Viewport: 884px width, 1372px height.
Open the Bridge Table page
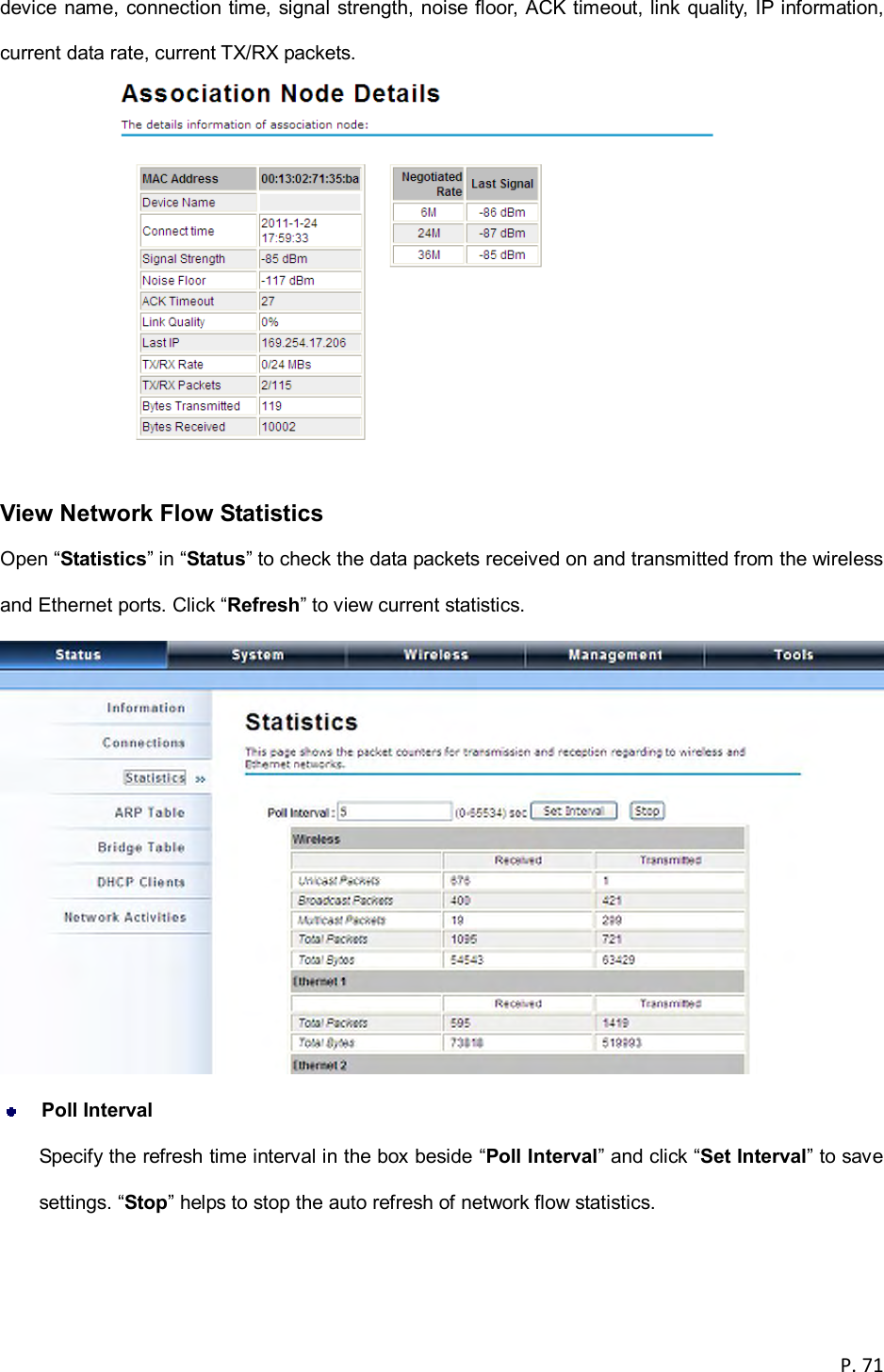tap(143, 846)
